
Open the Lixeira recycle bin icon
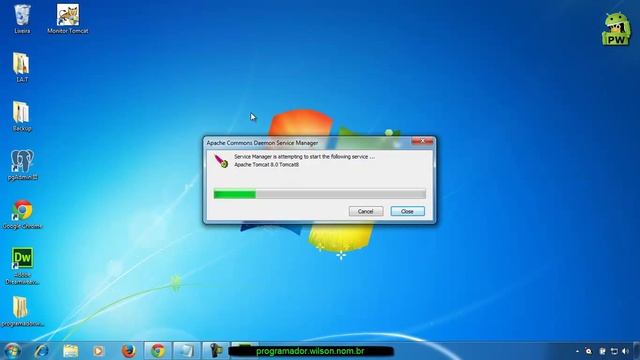22,19
